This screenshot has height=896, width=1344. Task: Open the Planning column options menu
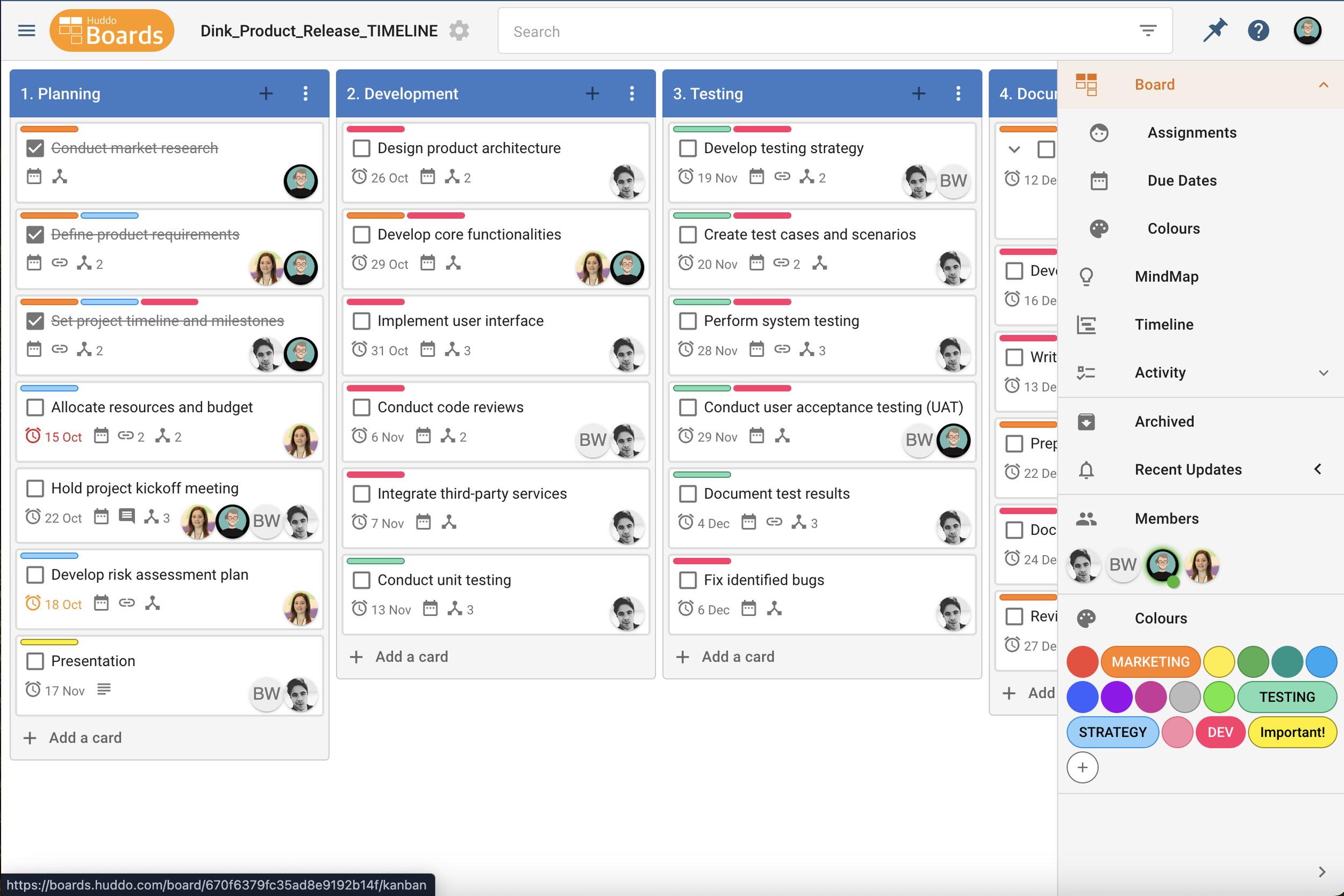coord(306,93)
